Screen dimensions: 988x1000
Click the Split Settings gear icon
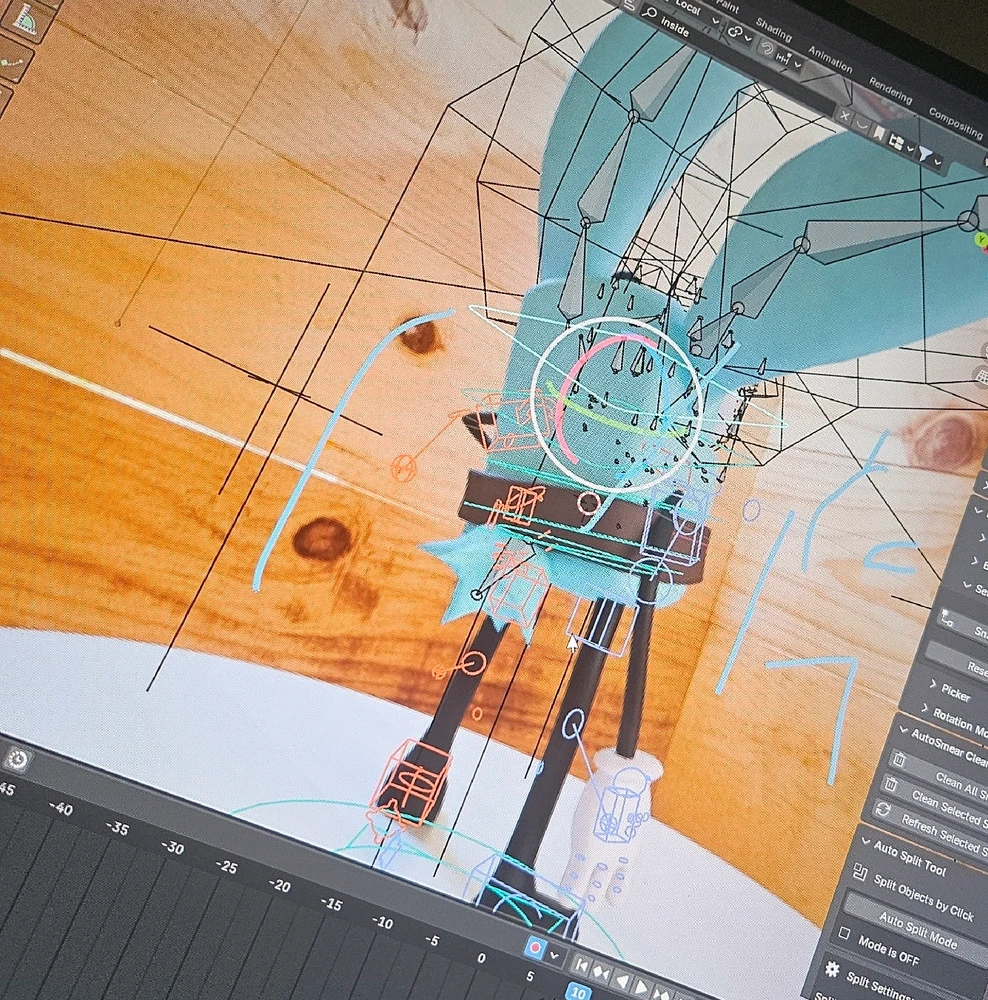point(832,968)
